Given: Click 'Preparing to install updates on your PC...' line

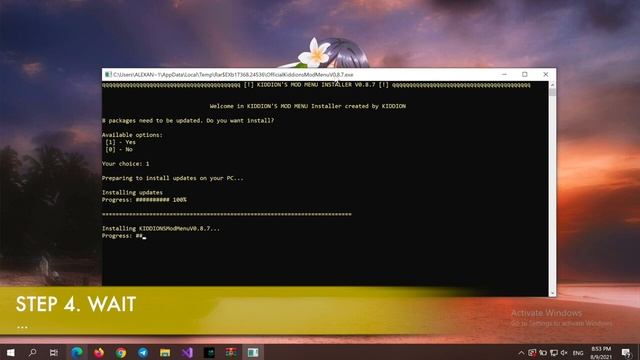Looking at the screenshot, I should pos(173,178).
